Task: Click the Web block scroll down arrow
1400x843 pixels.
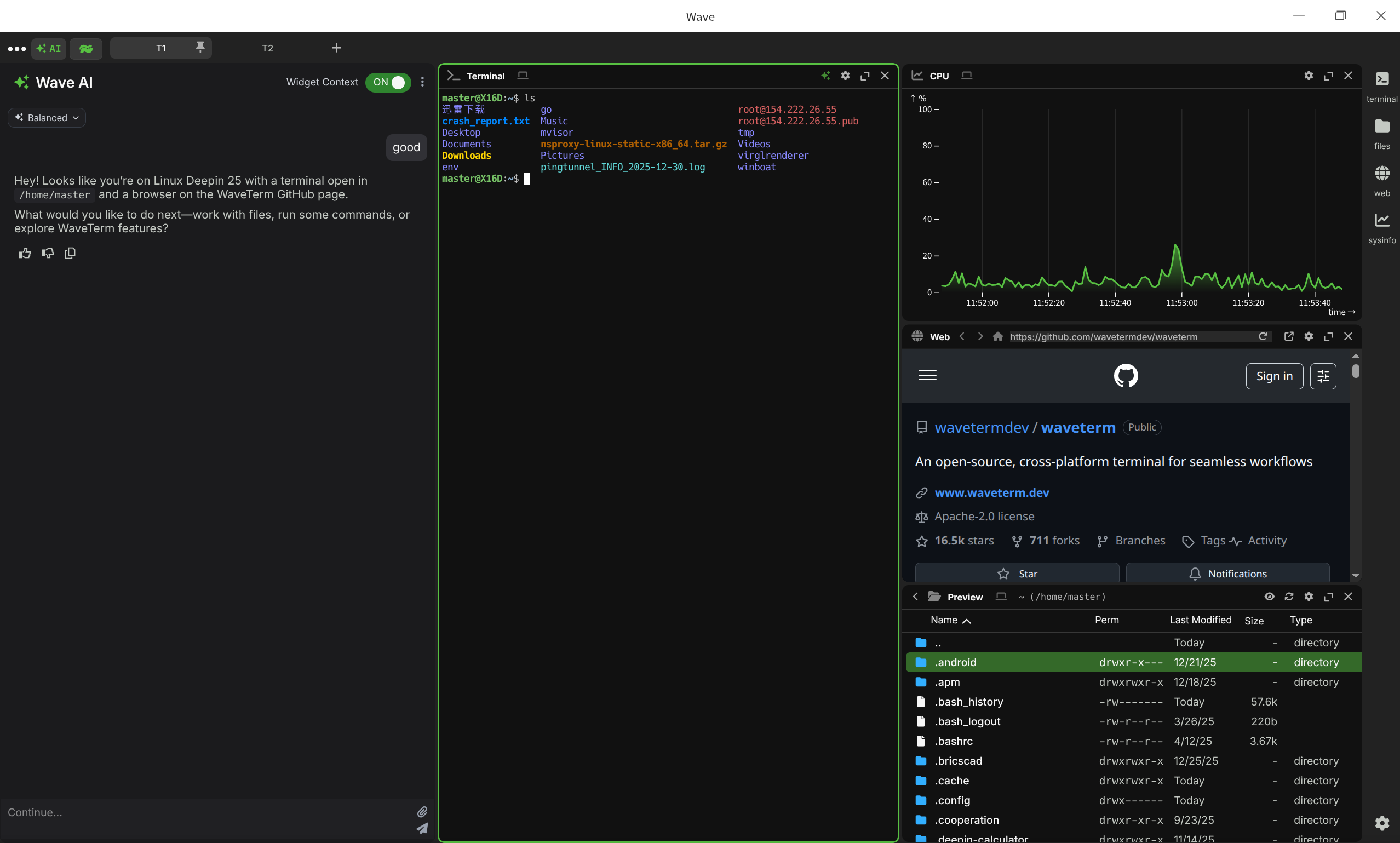Action: click(1355, 576)
